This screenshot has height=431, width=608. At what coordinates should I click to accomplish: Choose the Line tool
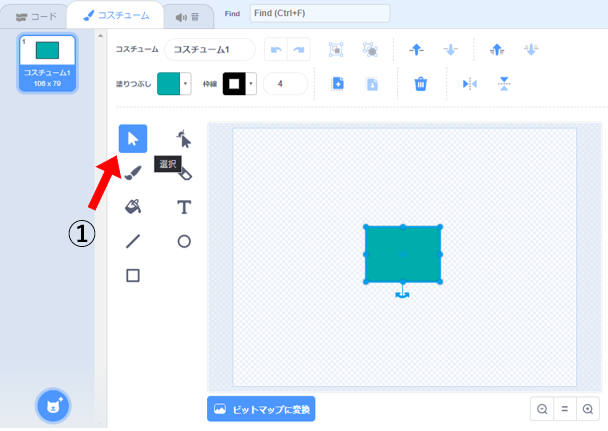pyautogui.click(x=133, y=241)
